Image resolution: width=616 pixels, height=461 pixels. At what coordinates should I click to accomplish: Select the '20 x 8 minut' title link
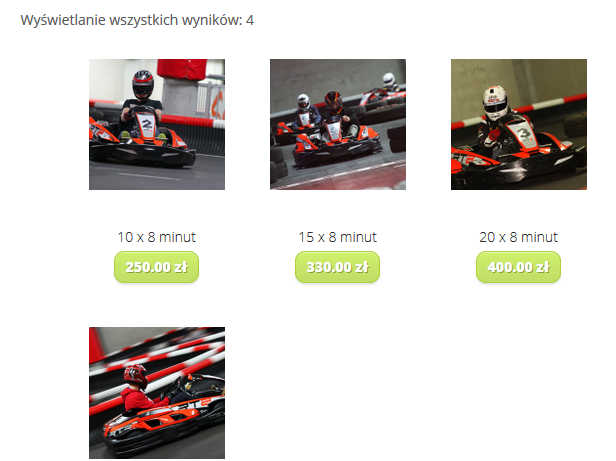click(518, 237)
